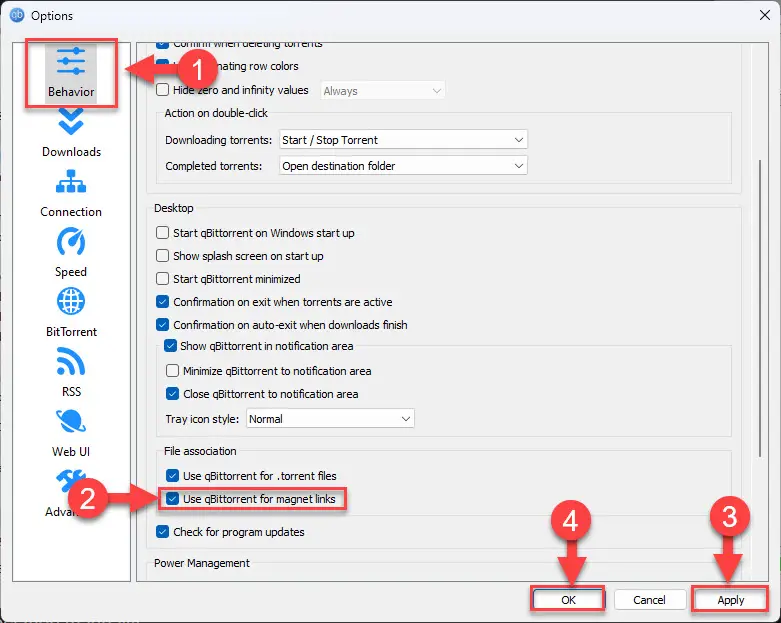
Task: Open the RSS settings feed icon
Action: [71, 361]
